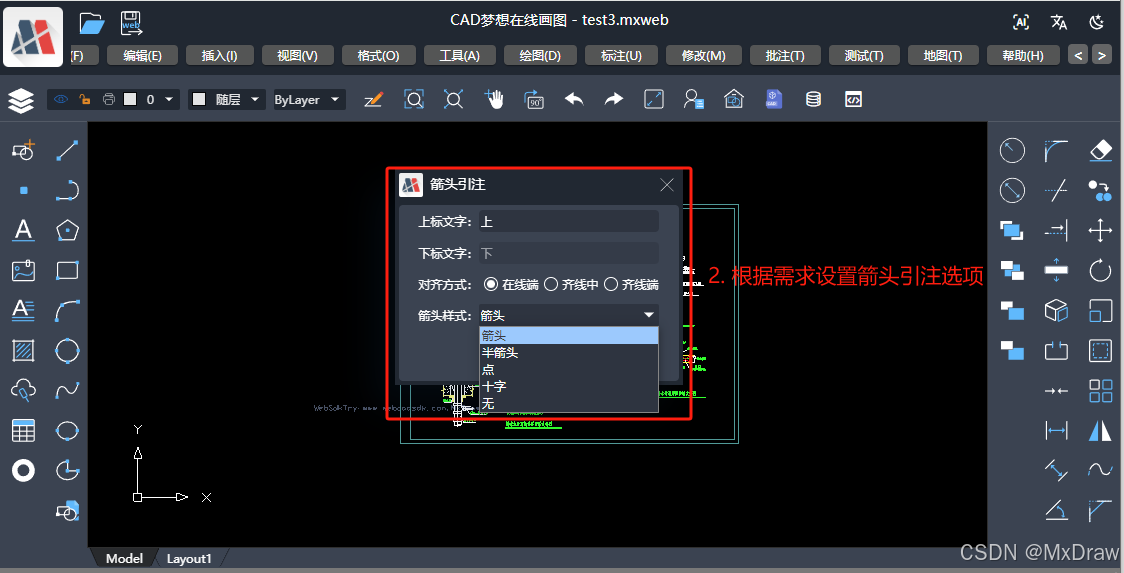Select the move tool

coord(1100,230)
